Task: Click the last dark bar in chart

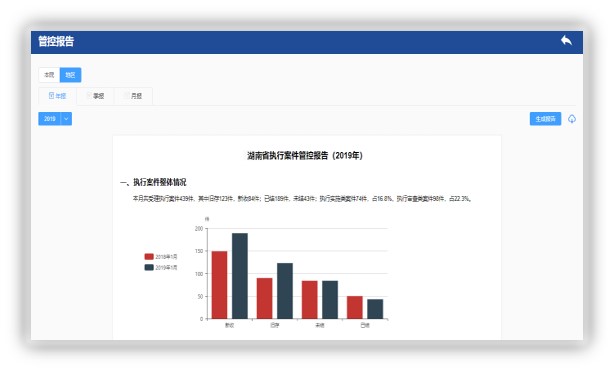Action: coord(375,309)
